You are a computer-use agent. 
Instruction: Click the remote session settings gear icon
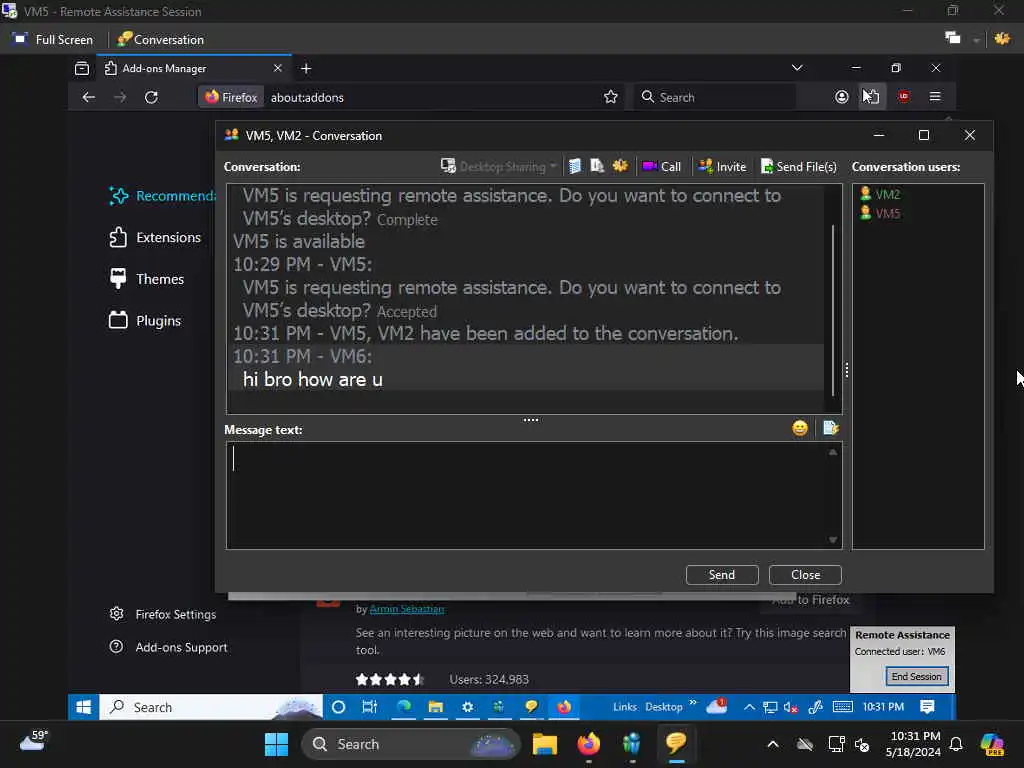pyautogui.click(x=1002, y=39)
